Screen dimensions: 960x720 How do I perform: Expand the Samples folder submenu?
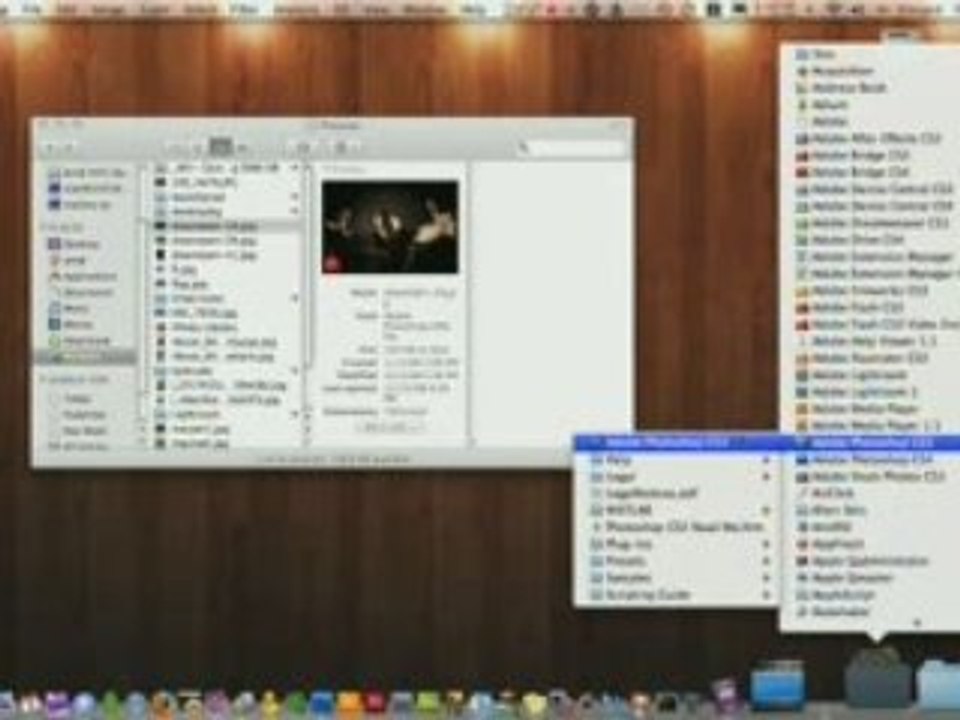click(766, 577)
